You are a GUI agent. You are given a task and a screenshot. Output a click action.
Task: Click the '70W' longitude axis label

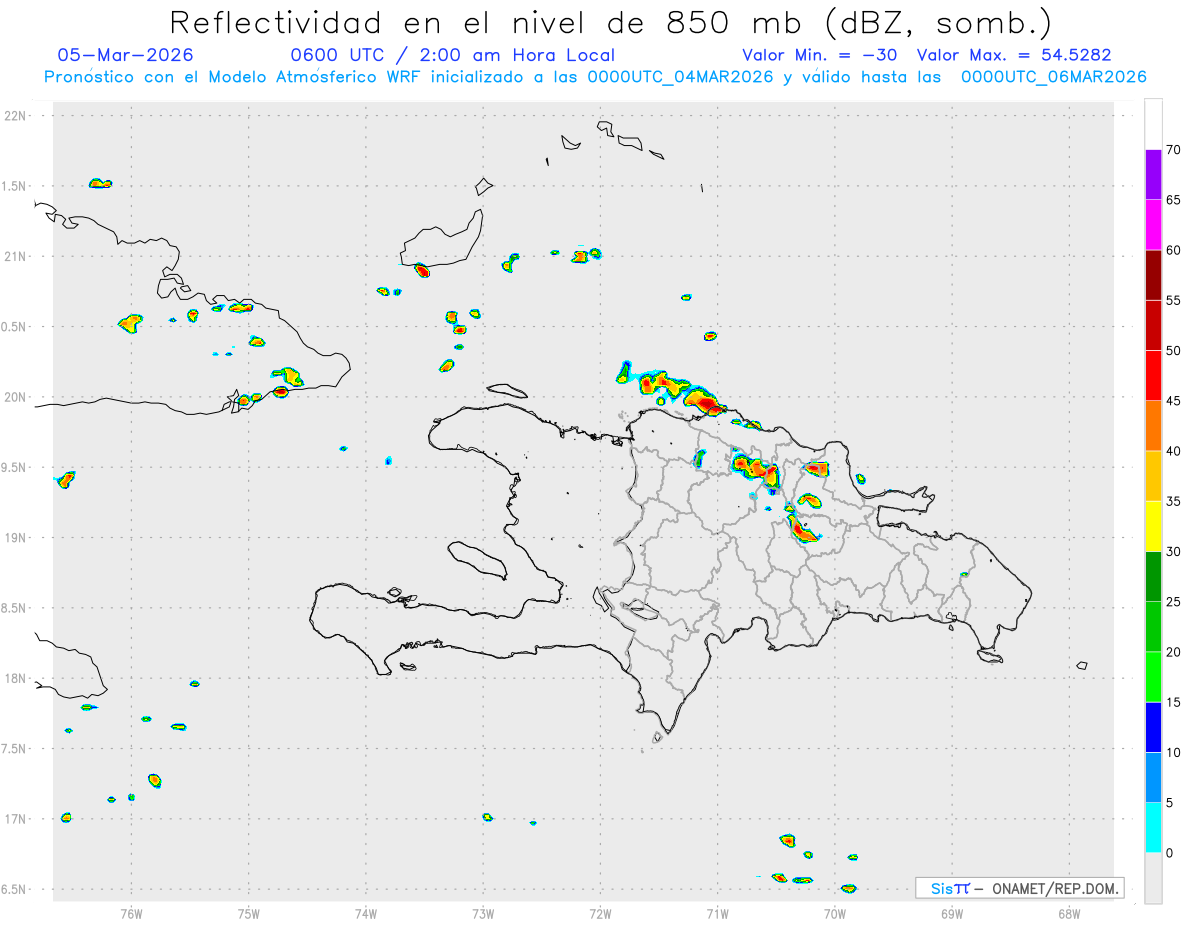pos(835,913)
